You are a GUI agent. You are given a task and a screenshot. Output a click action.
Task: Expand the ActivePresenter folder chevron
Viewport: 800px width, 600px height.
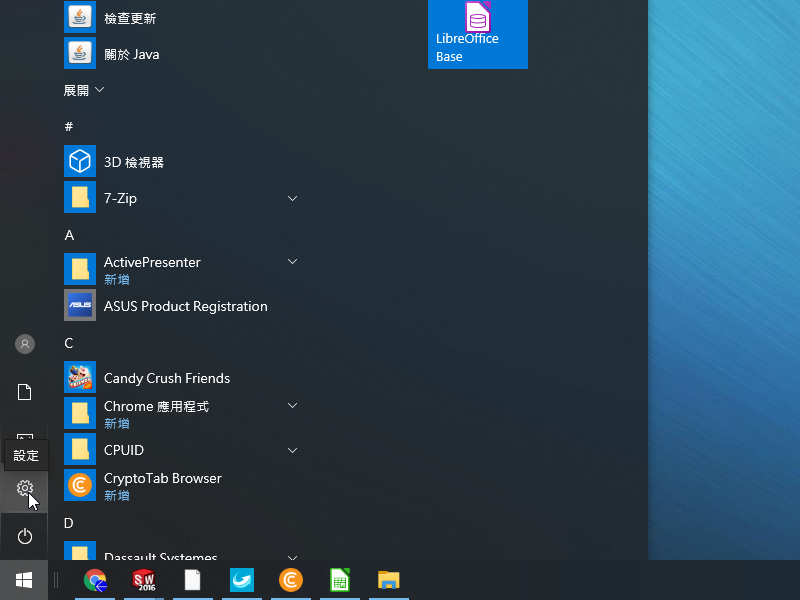click(x=292, y=262)
